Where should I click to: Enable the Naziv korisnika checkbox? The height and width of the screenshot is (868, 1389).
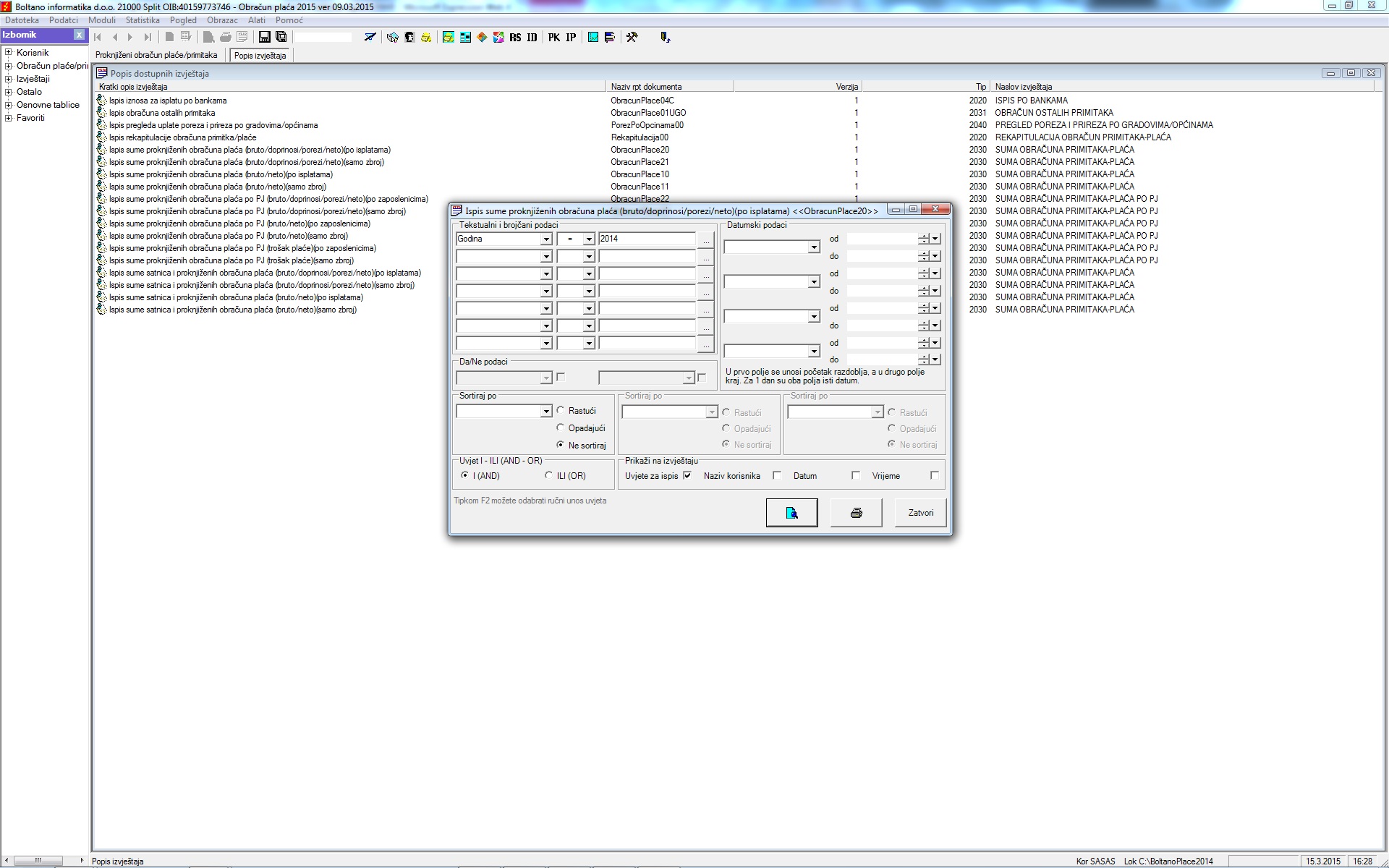pyautogui.click(x=777, y=475)
